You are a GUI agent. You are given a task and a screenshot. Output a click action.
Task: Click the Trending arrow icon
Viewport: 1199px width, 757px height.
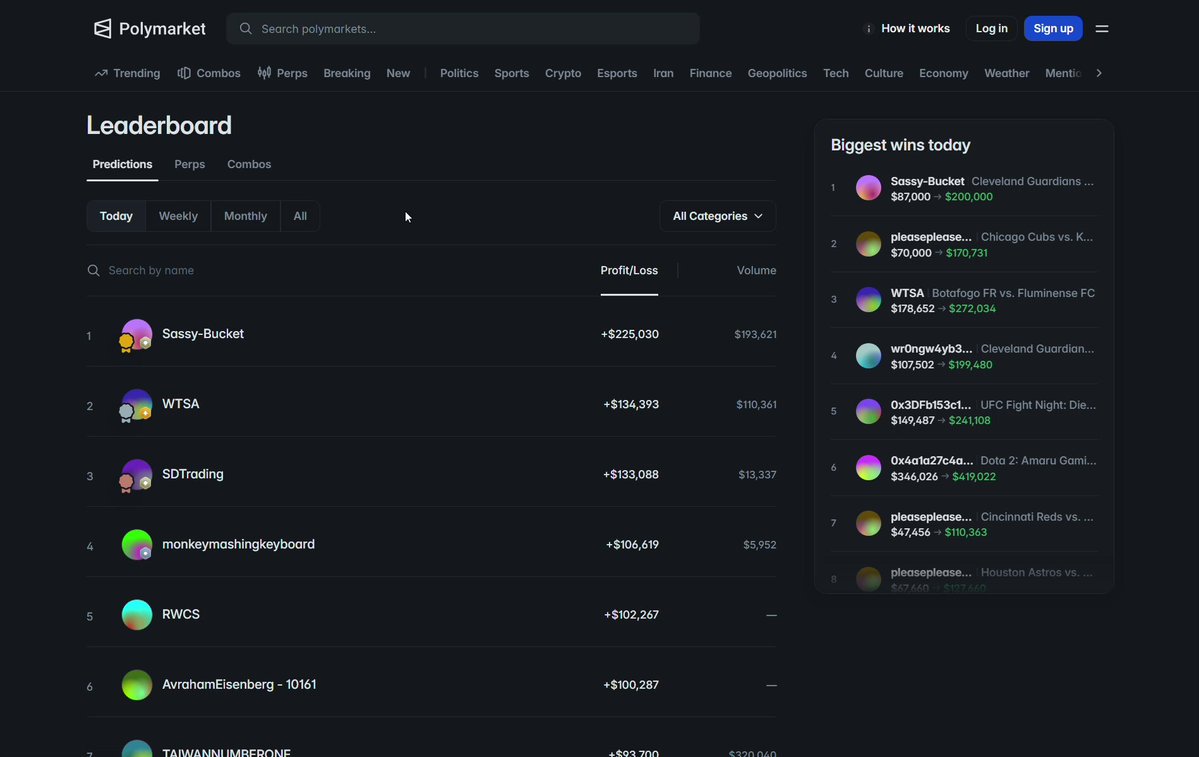click(x=101, y=73)
